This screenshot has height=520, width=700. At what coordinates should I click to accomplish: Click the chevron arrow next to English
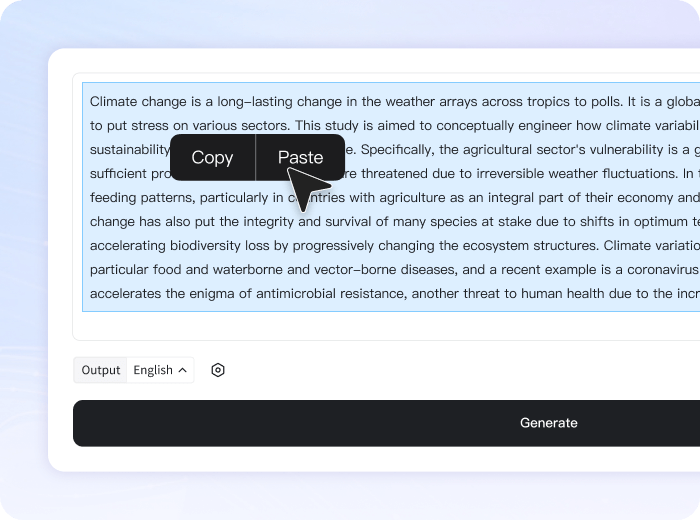183,370
